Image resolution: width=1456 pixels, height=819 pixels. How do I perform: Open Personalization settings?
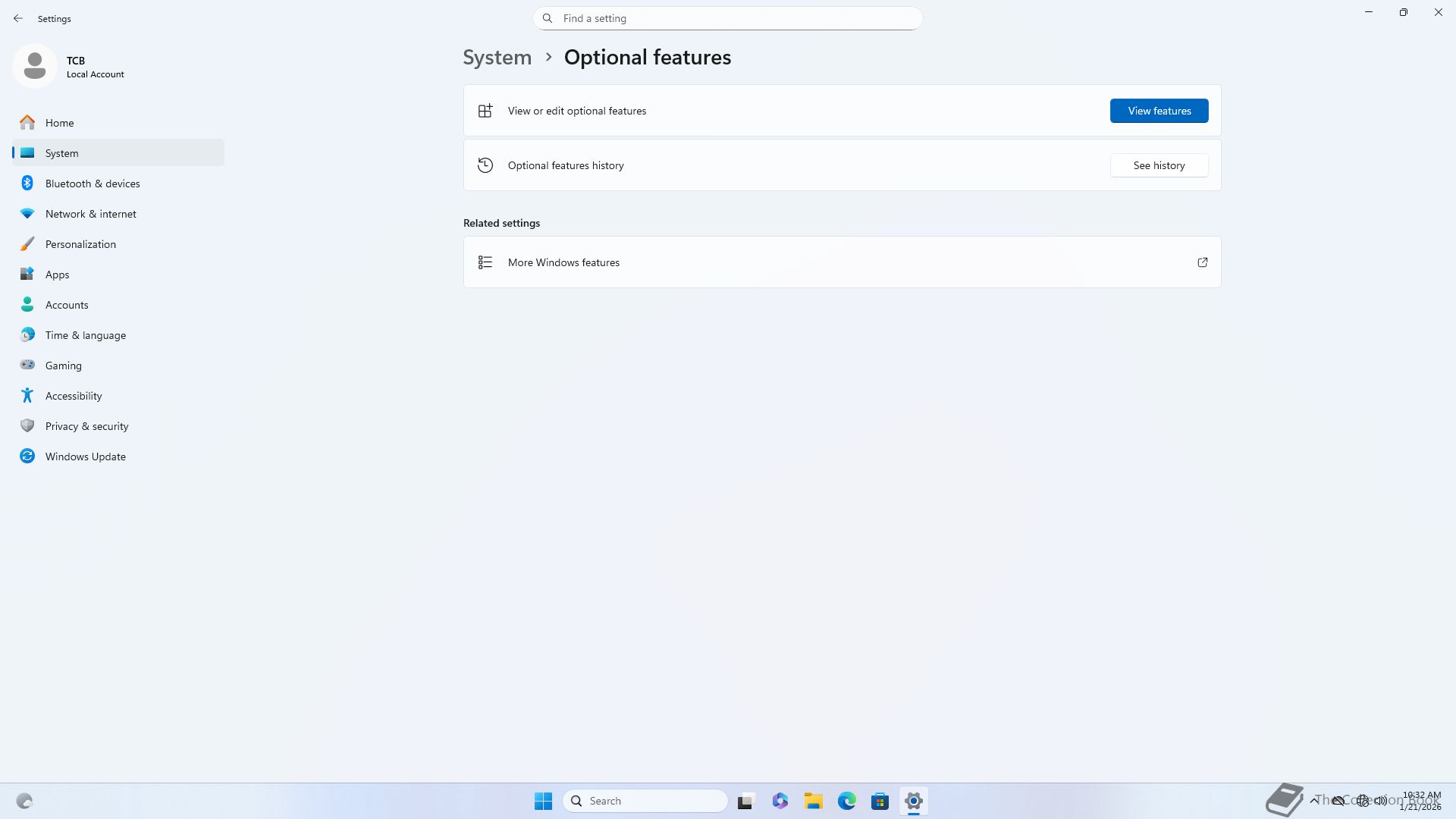click(80, 244)
